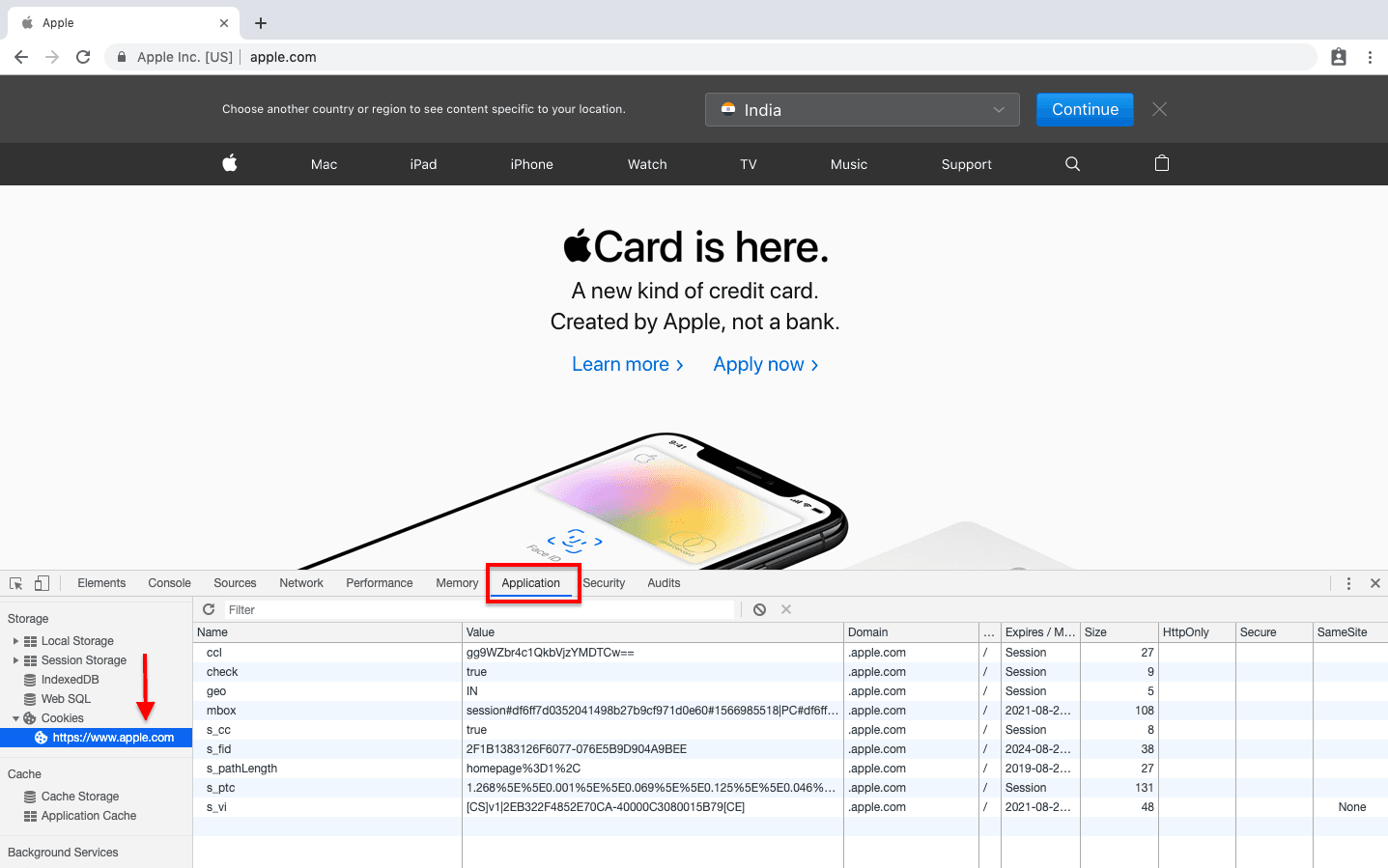
Task: Go to the Music section
Action: tap(849, 164)
